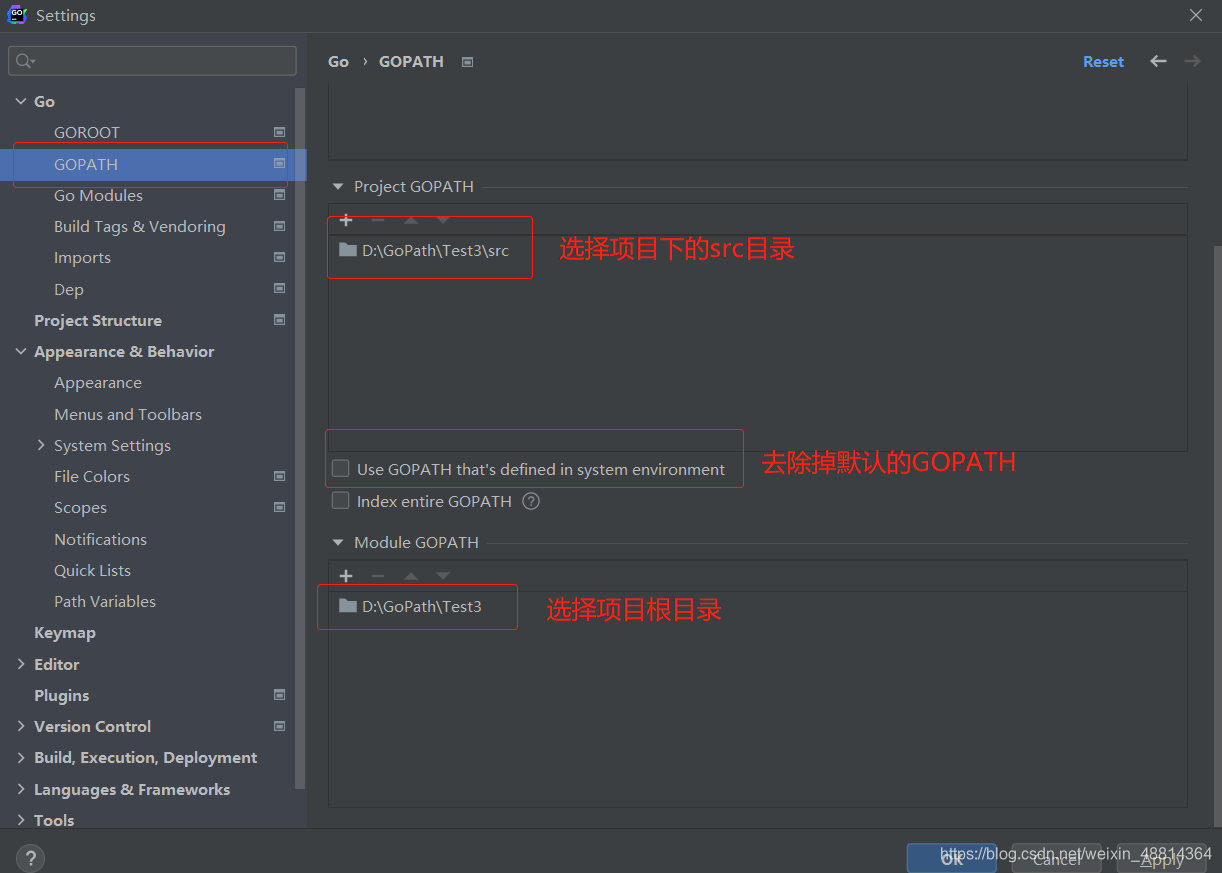Image resolution: width=1222 pixels, height=873 pixels.
Task: Move Module GOPATH entry down
Action: click(443, 576)
